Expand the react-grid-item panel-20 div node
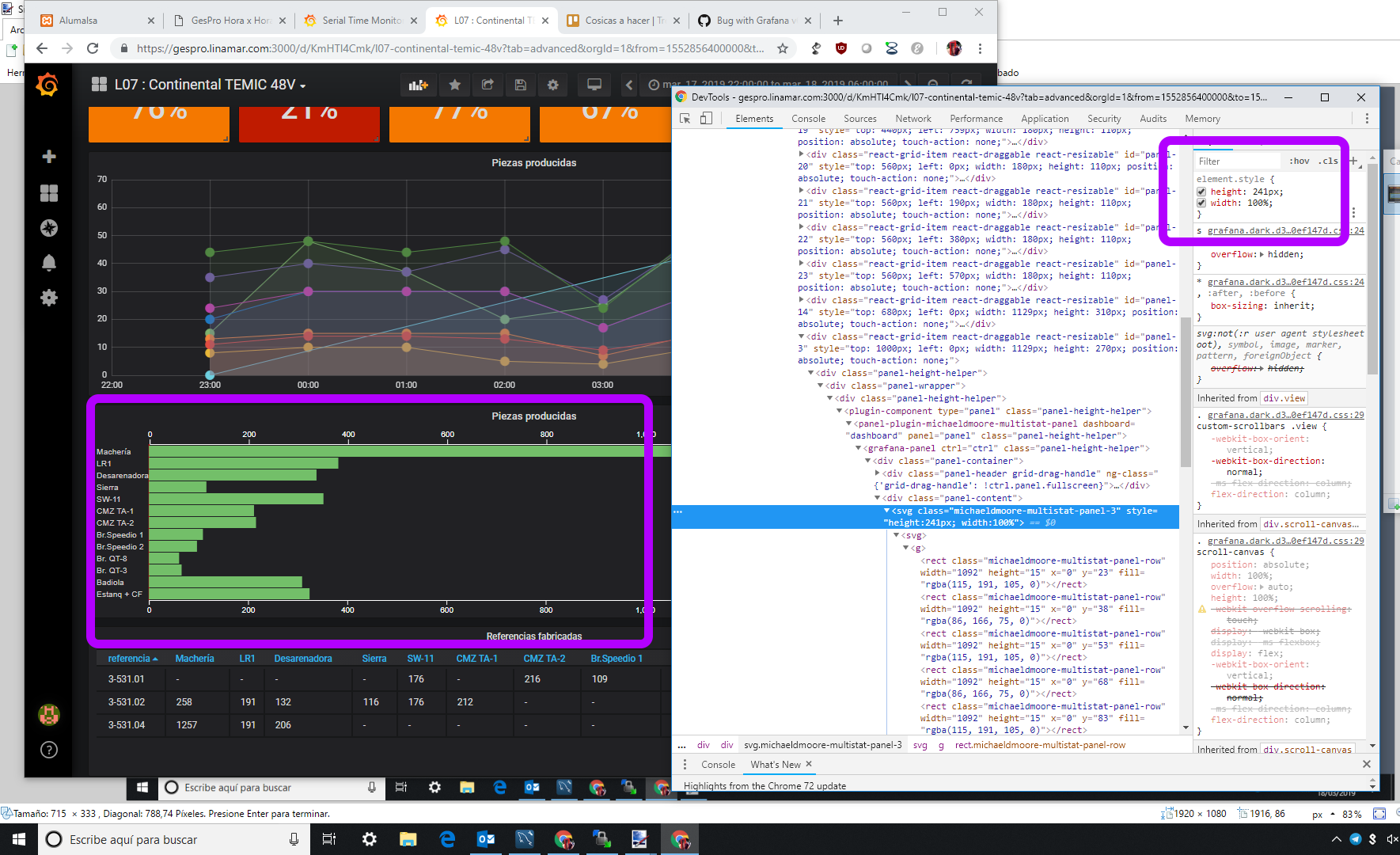Viewport: 1400px width, 855px height. coord(802,154)
